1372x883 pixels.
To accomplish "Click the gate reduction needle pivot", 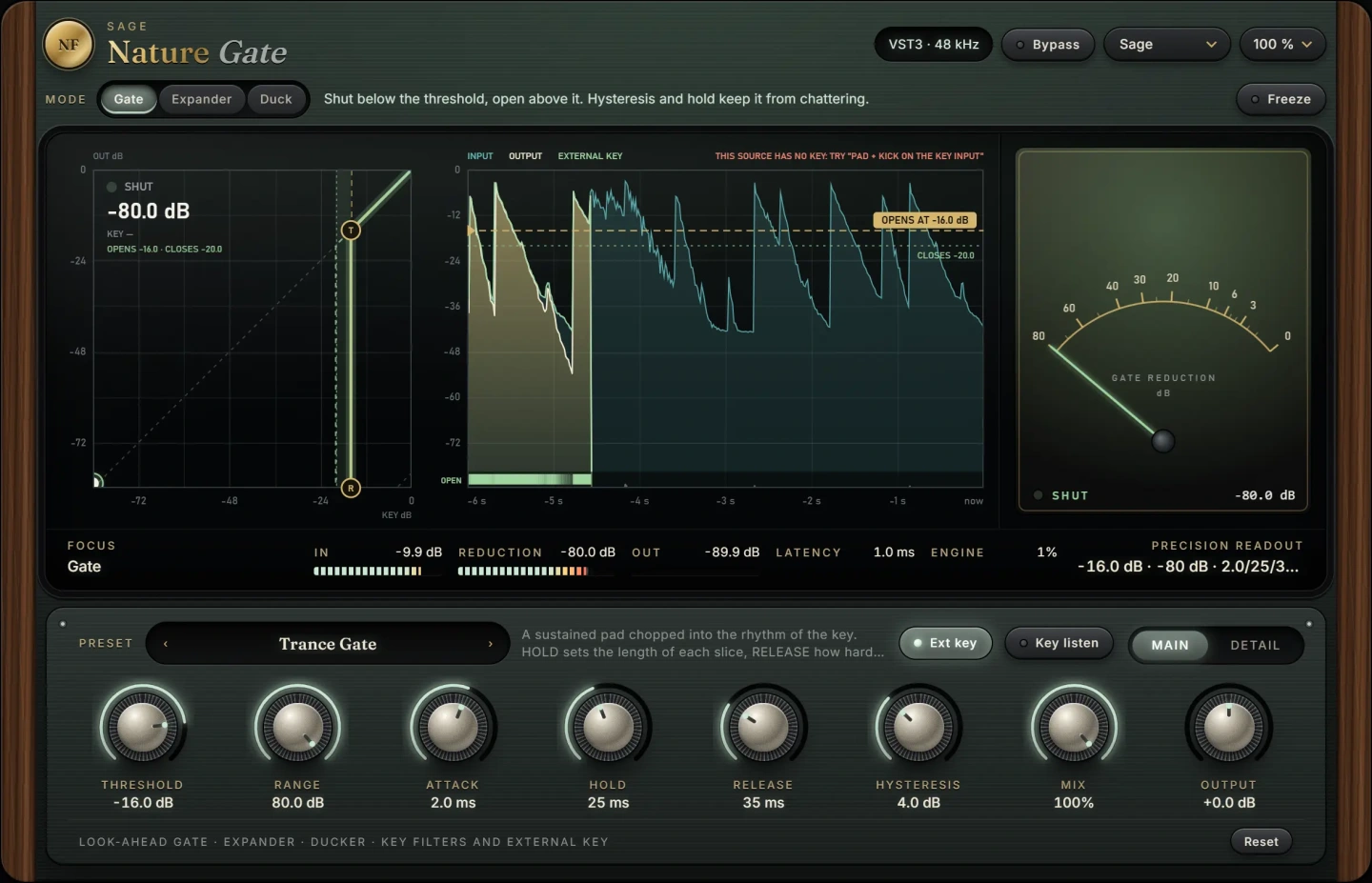I will coord(1162,441).
